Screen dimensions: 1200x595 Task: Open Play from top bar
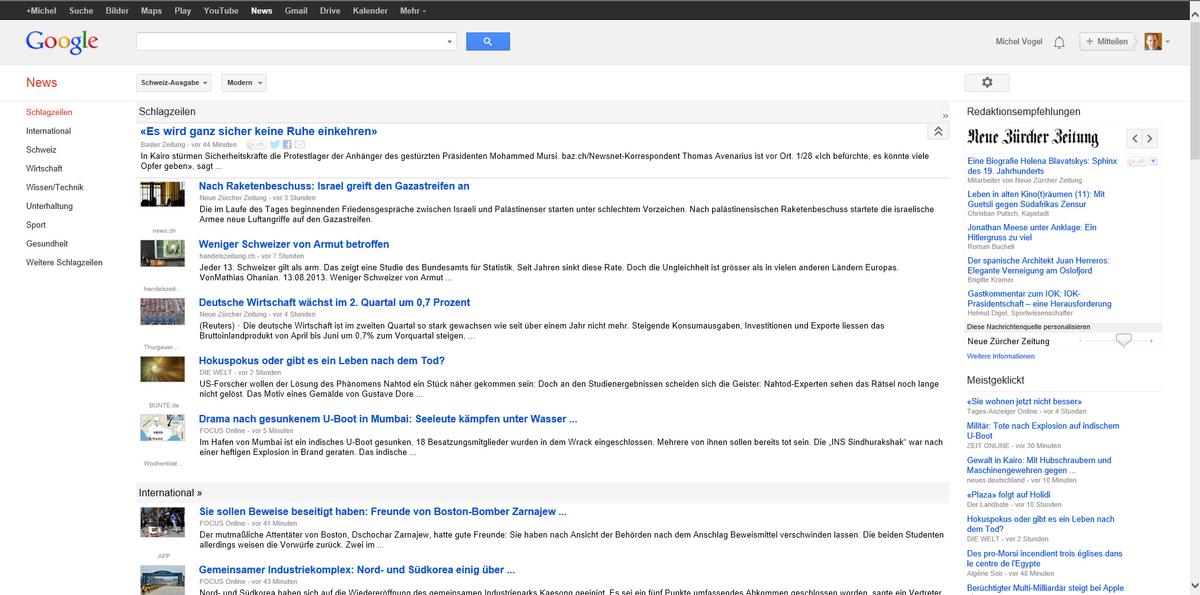click(x=183, y=10)
